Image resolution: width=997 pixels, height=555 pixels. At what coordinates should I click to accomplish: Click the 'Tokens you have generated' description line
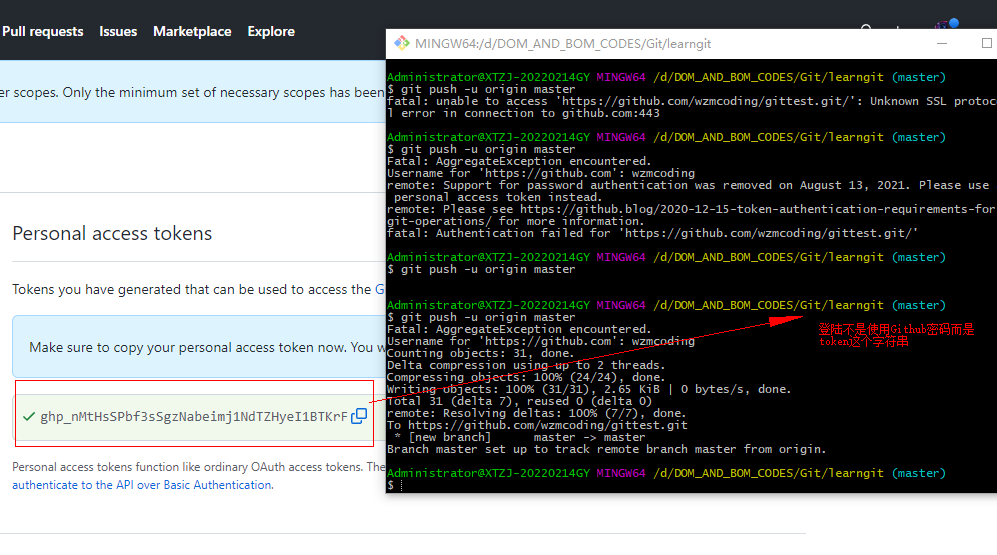click(198, 289)
